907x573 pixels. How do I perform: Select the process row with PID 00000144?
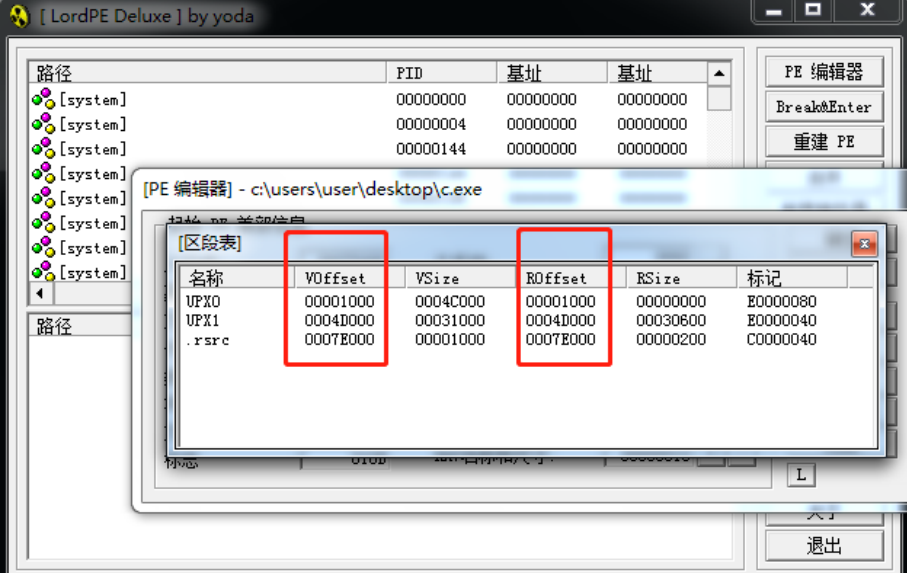tap(368, 149)
